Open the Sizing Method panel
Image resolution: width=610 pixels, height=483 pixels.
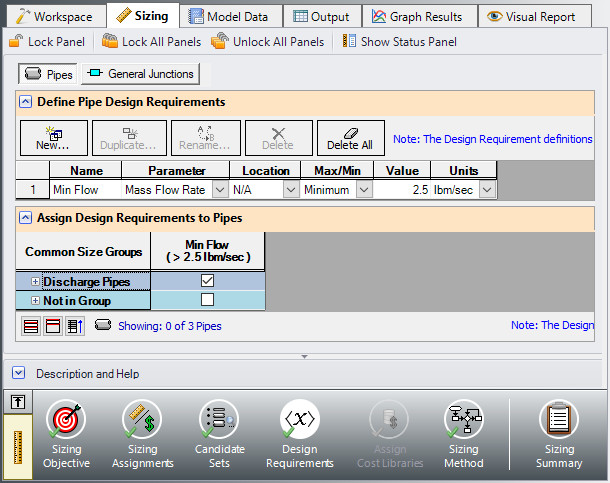[463, 435]
